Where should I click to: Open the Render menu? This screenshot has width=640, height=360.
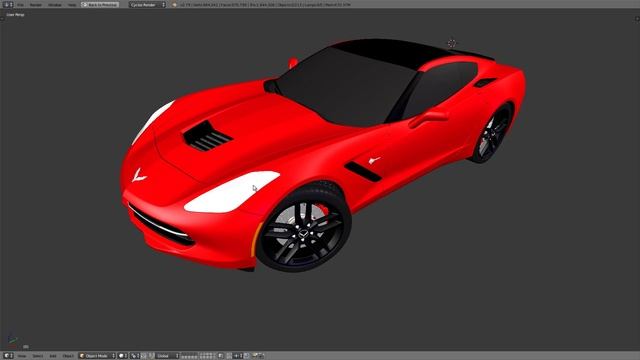coord(36,5)
